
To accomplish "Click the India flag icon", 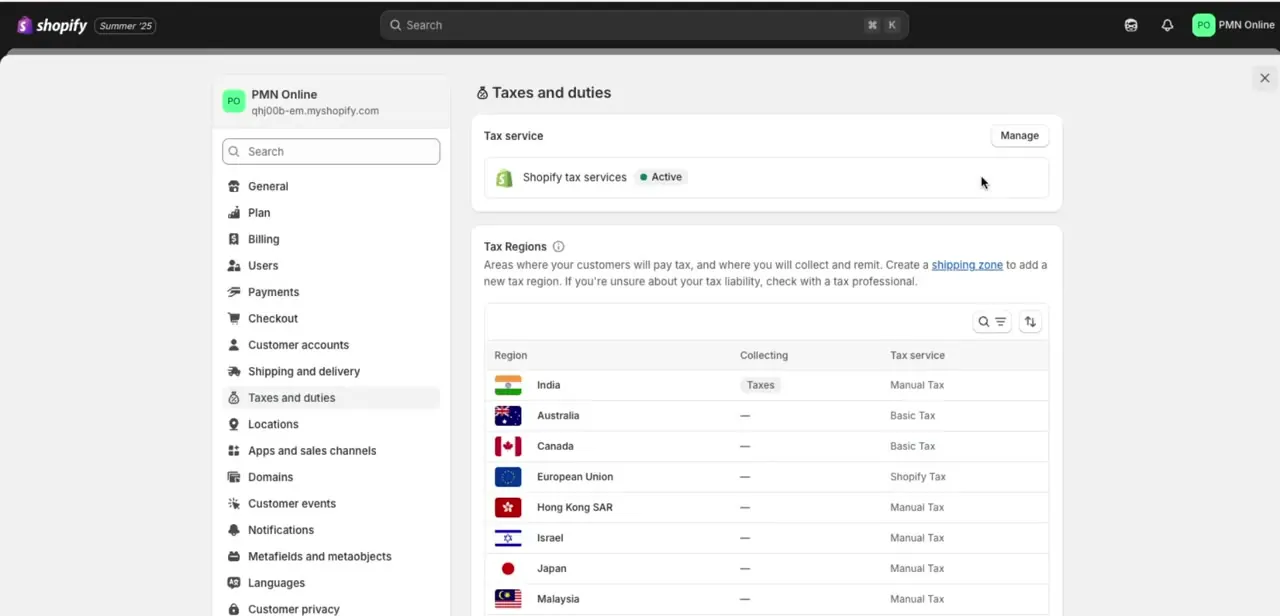I will (x=508, y=385).
